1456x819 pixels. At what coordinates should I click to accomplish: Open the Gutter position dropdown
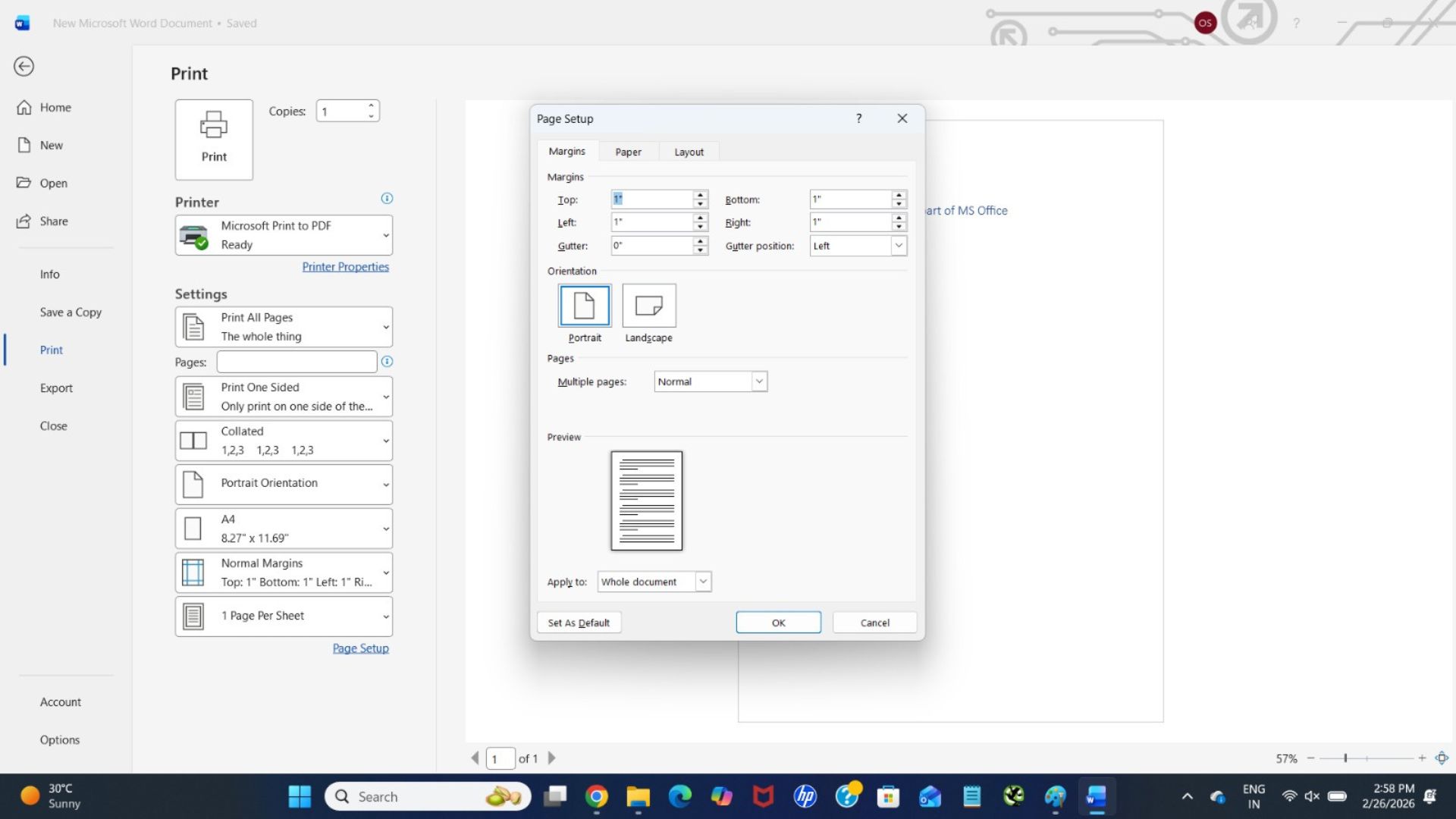pos(899,246)
